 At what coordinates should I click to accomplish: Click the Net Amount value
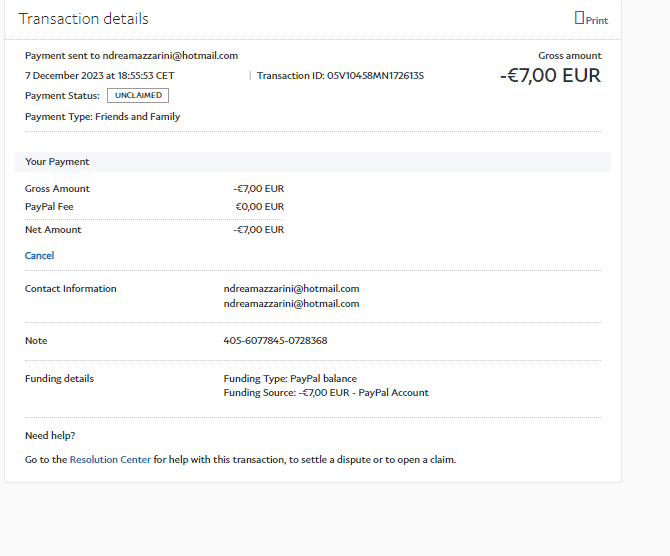(259, 230)
